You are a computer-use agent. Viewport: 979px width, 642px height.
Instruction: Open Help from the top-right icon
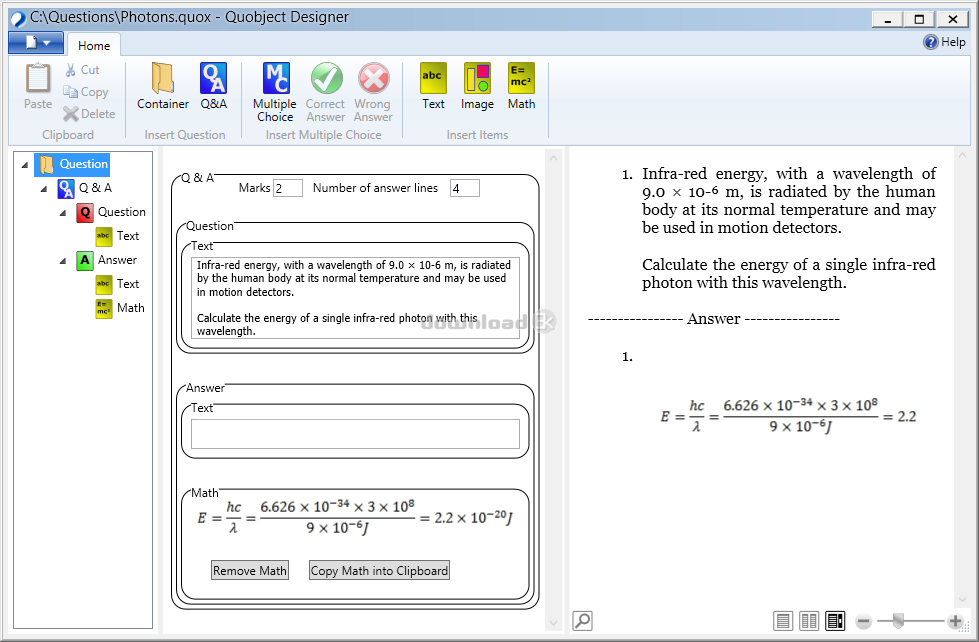coord(930,42)
